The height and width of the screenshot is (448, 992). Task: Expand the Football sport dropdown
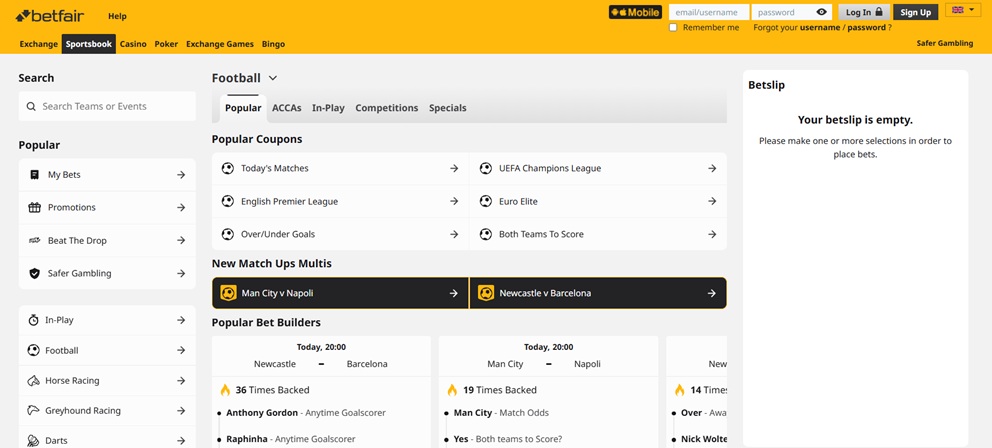click(x=272, y=78)
